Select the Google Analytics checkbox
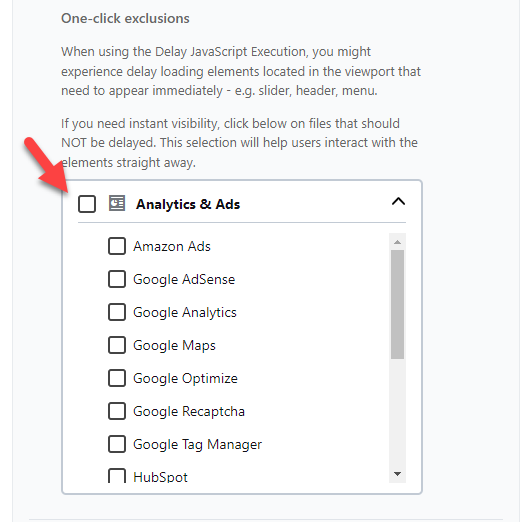Screen dimensions: 528x522 [x=117, y=312]
